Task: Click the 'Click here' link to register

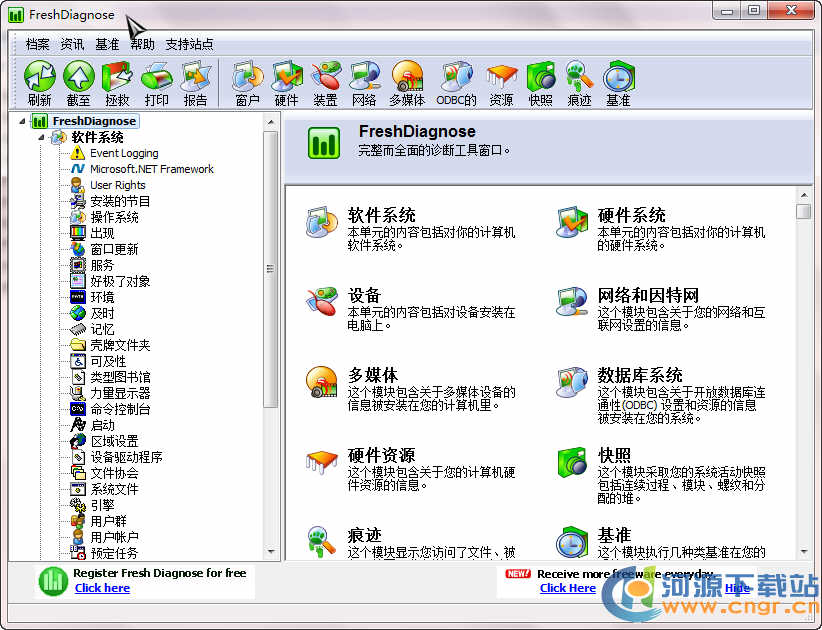Action: [102, 588]
